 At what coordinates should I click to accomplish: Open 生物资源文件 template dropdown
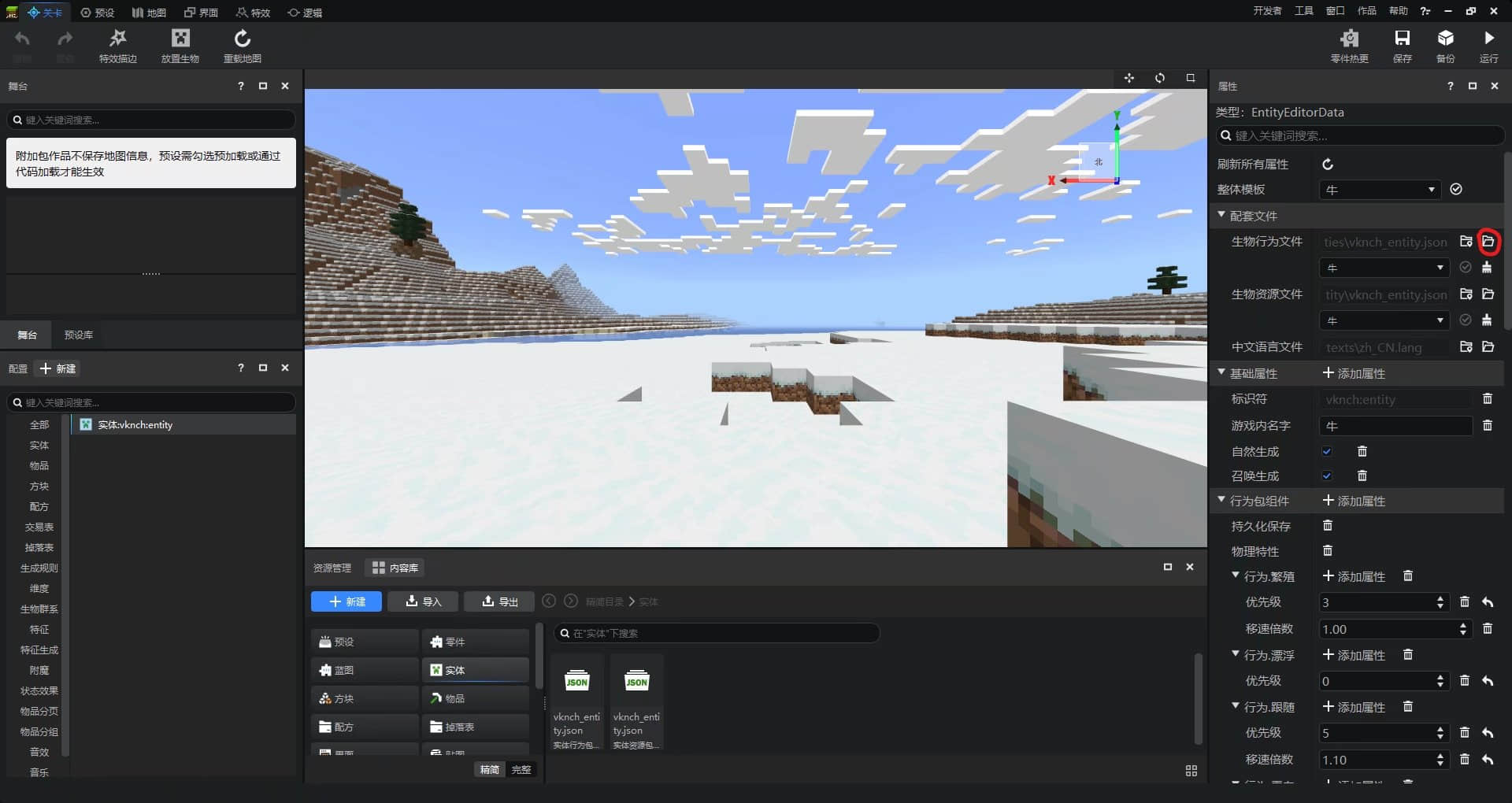(1384, 320)
